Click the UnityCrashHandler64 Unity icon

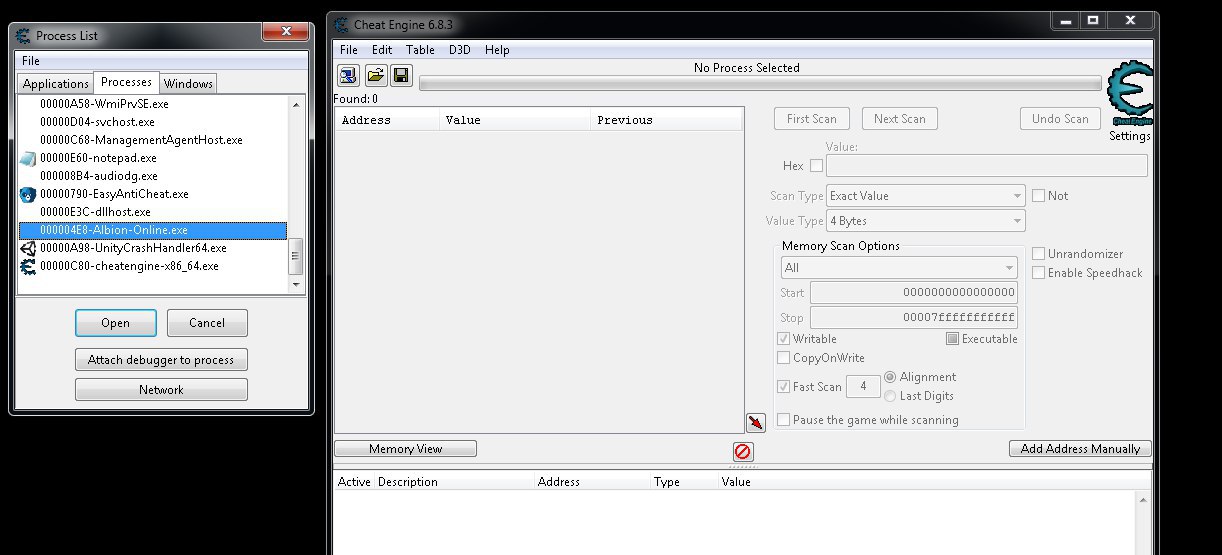pyautogui.click(x=28, y=248)
